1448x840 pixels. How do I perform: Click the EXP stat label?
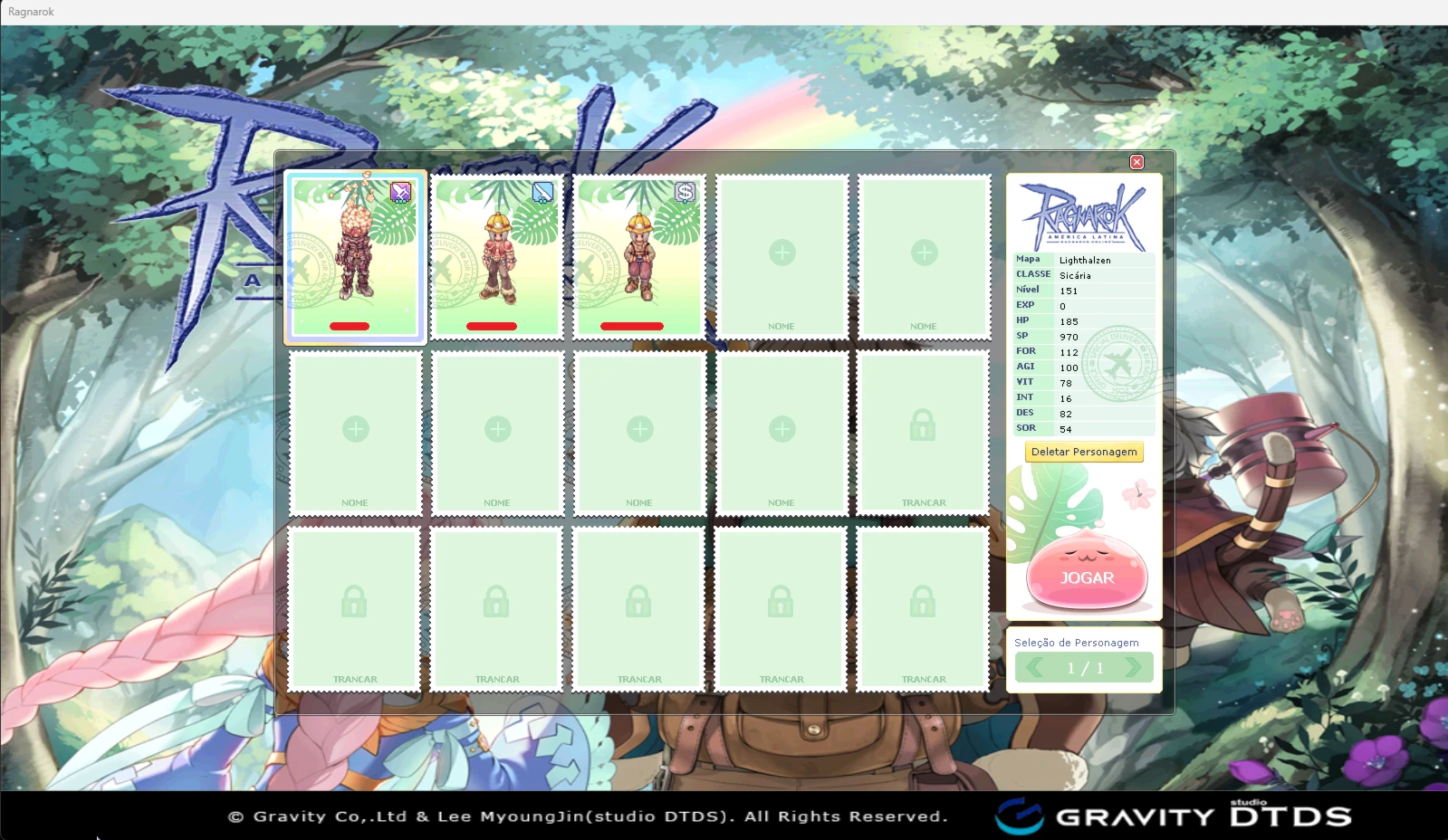(x=1025, y=305)
